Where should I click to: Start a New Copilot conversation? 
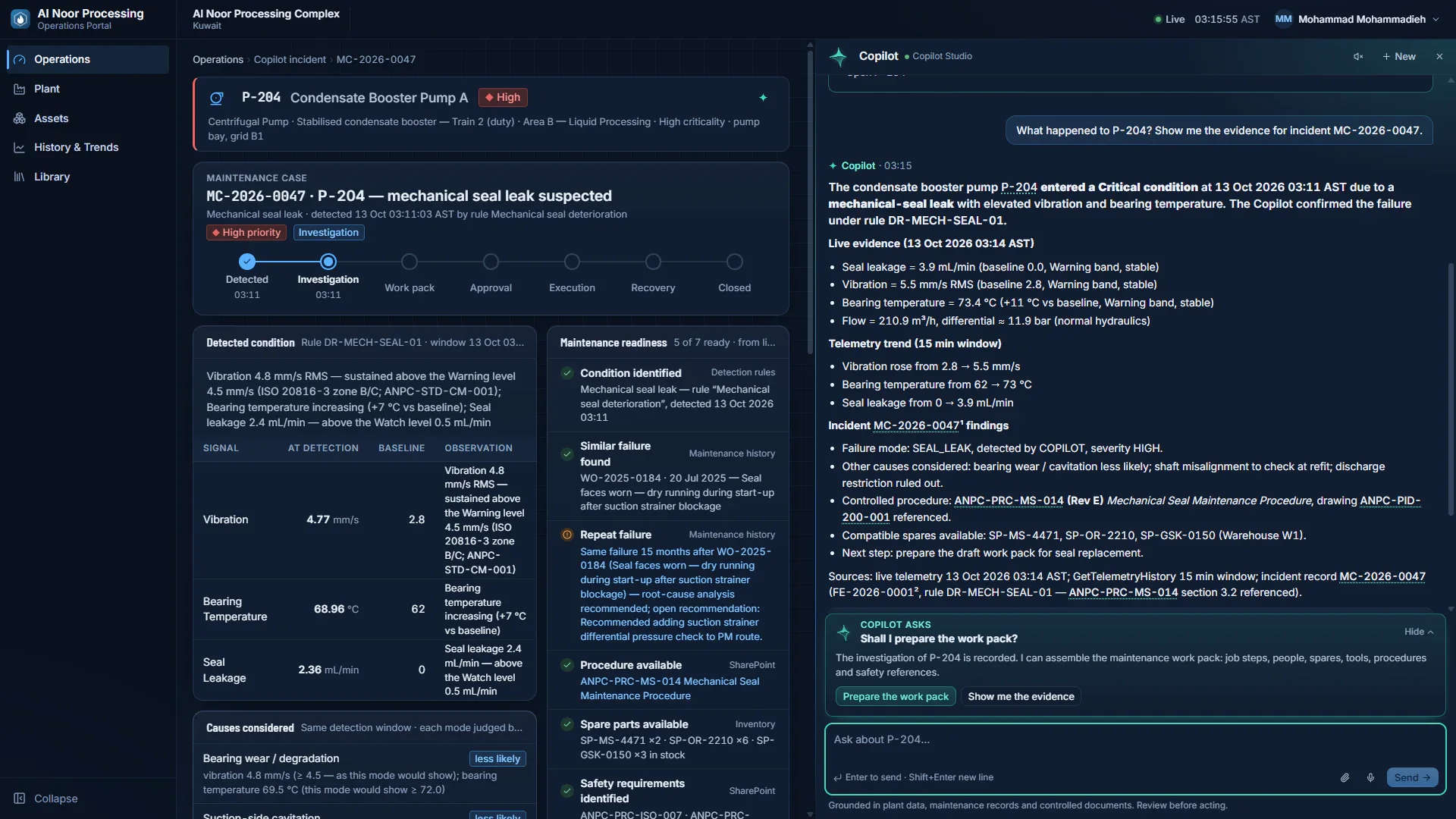pos(1399,56)
